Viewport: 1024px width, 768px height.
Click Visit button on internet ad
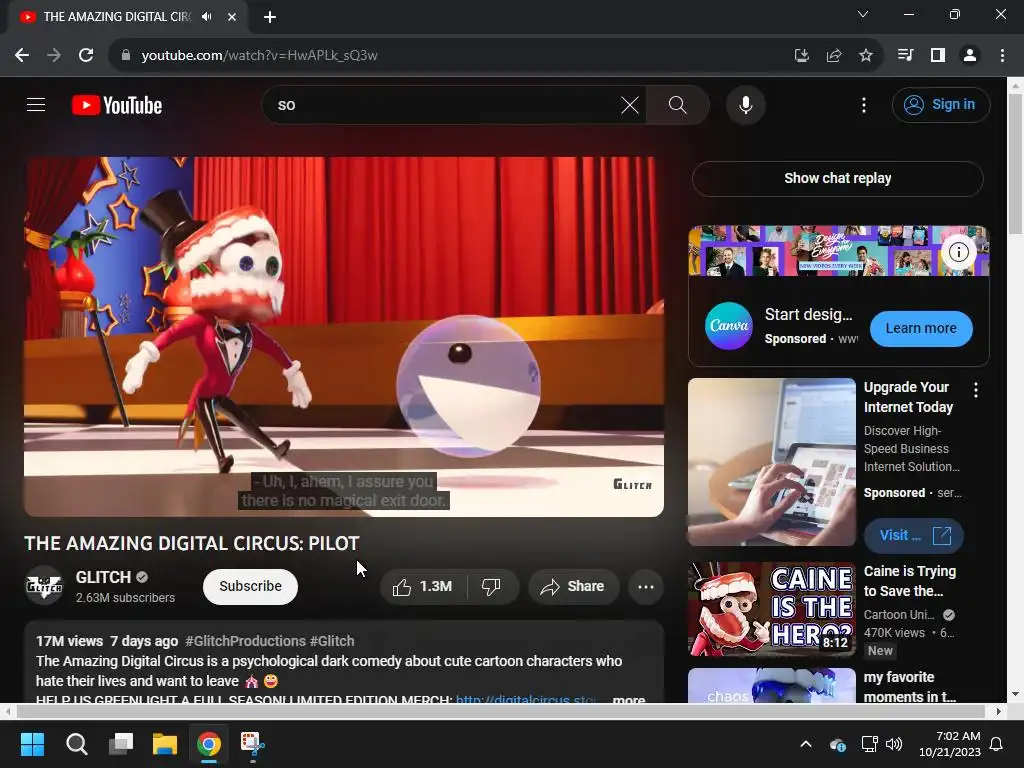[914, 536]
